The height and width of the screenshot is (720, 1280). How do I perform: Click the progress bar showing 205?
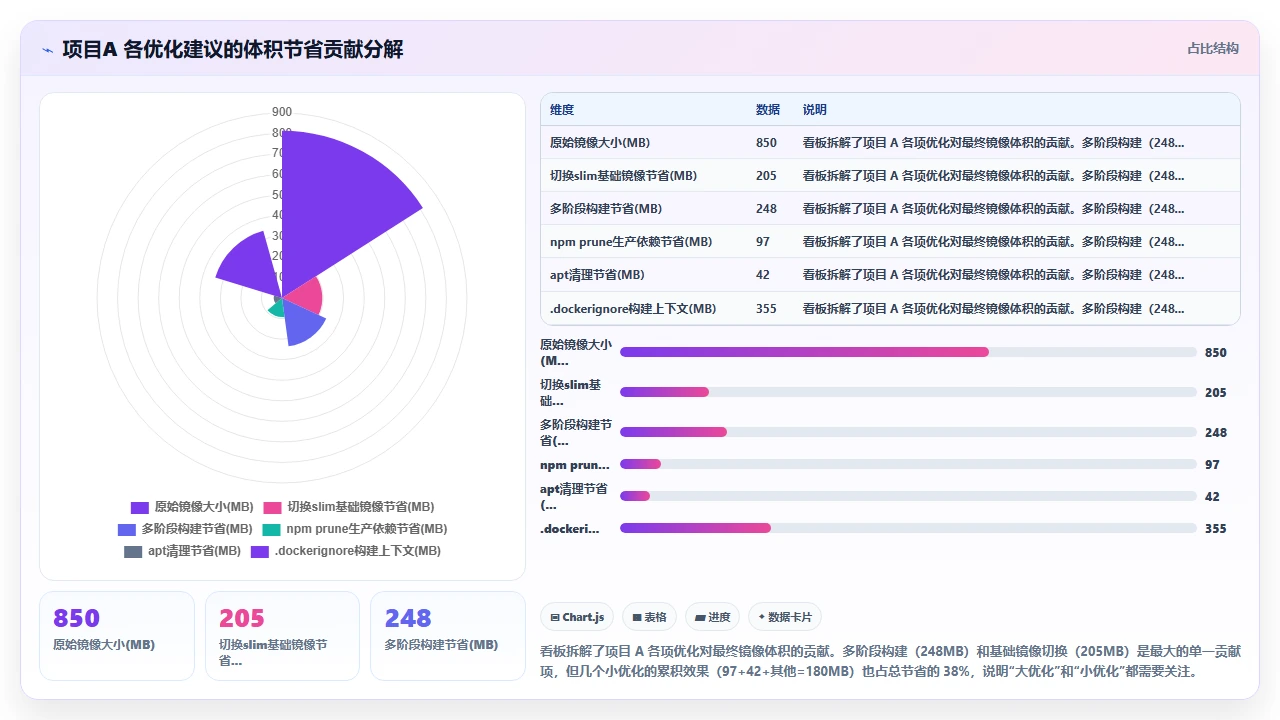pos(908,392)
